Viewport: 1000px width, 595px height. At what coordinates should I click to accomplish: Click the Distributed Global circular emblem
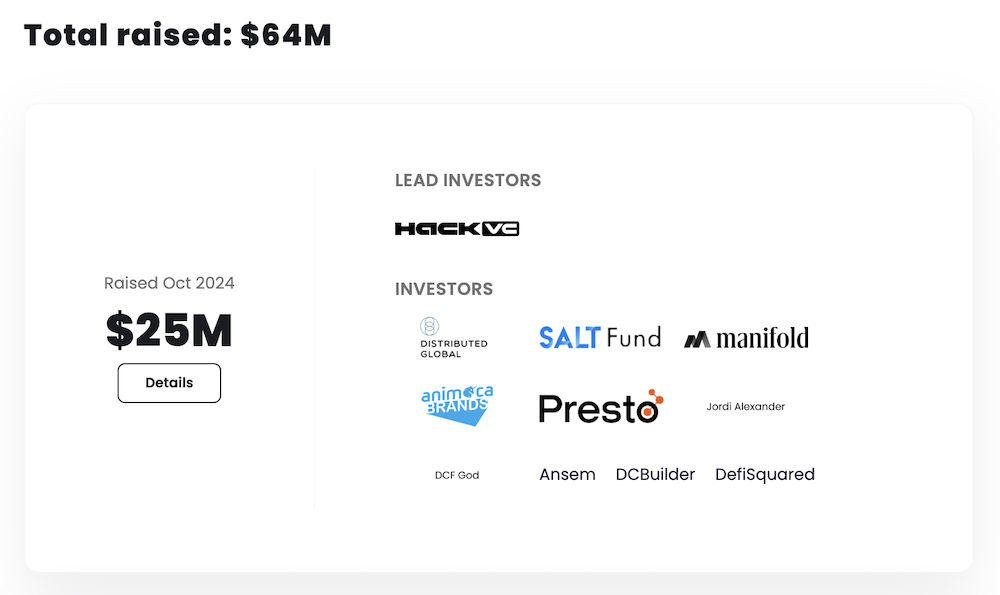[430, 327]
